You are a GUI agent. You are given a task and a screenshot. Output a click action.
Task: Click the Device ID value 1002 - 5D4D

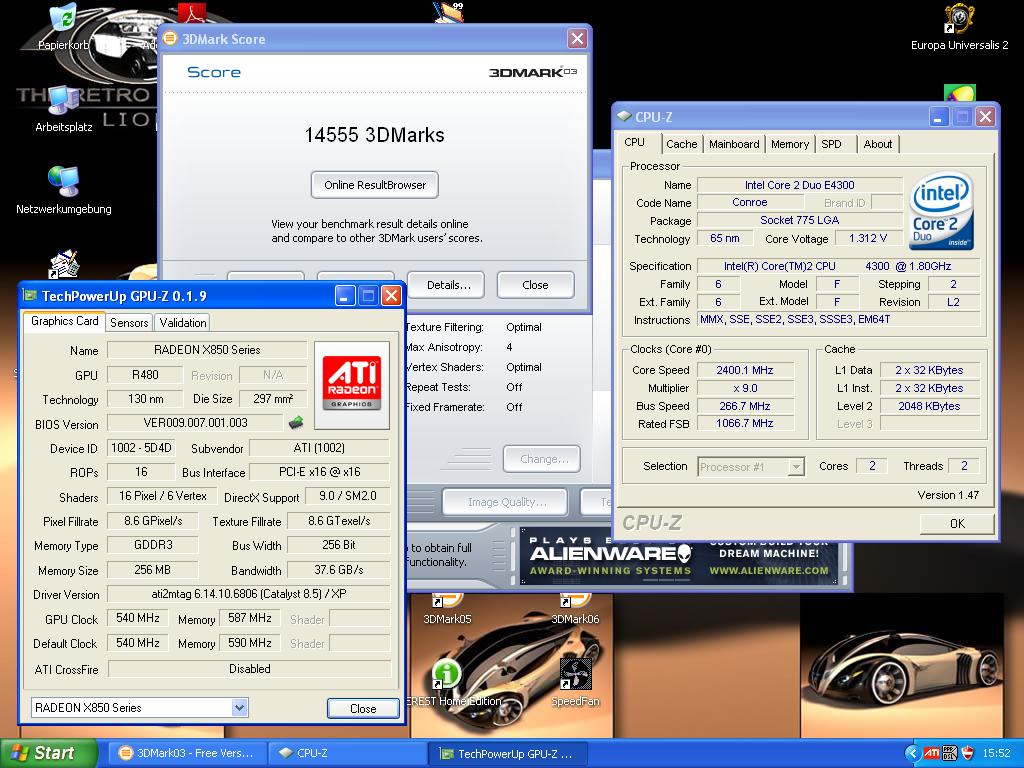(x=141, y=447)
